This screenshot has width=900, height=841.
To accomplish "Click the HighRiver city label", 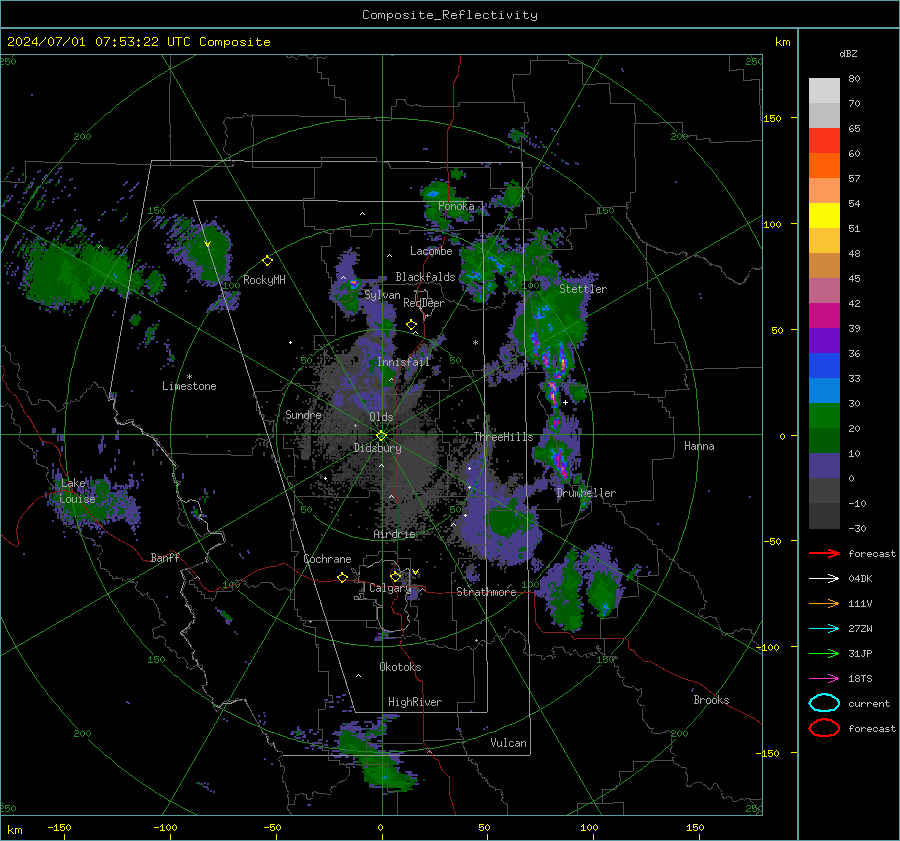I will click(415, 702).
